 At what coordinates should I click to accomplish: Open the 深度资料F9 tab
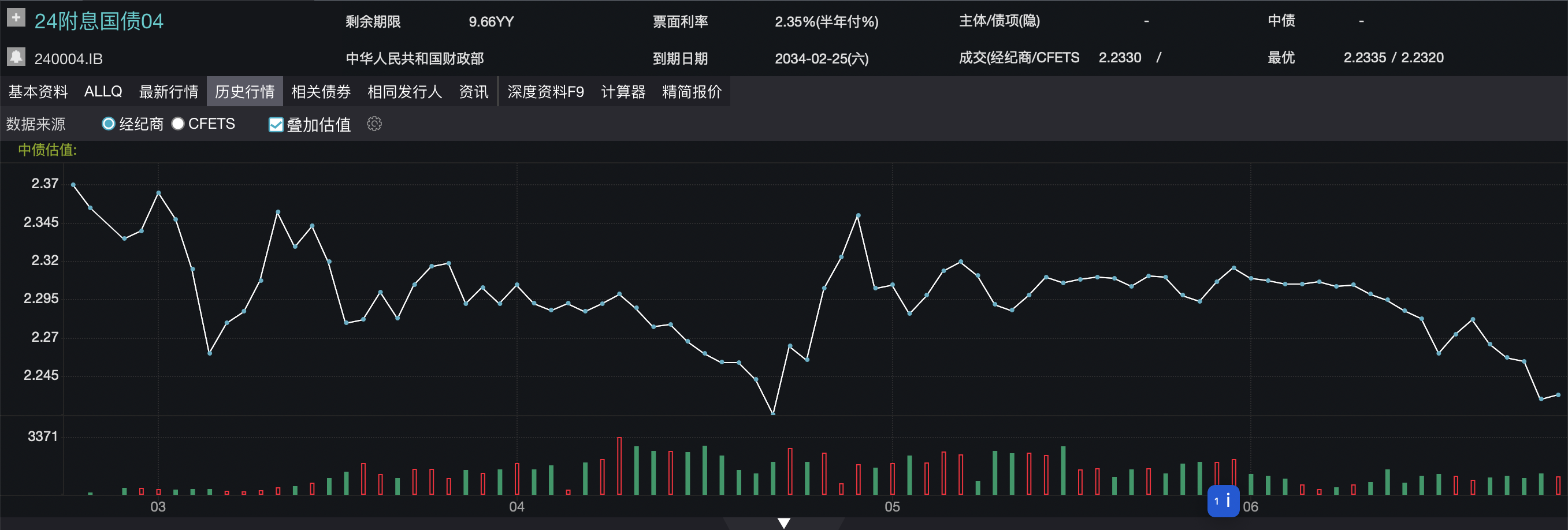pyautogui.click(x=545, y=92)
